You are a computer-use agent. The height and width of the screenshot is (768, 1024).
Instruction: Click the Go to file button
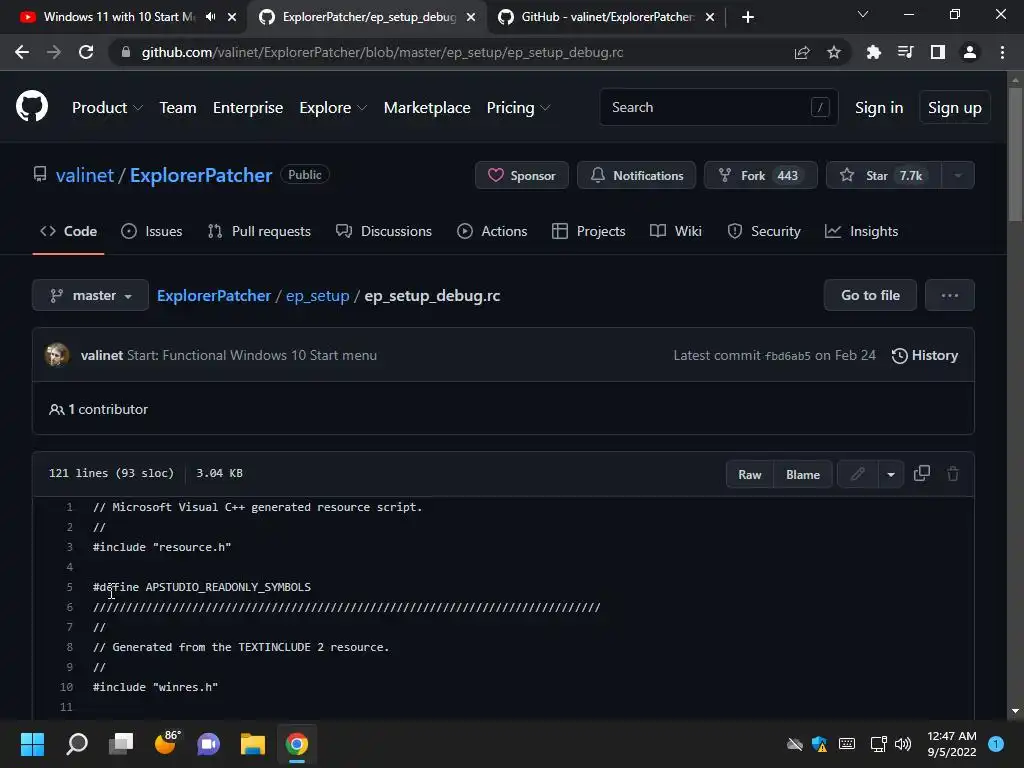(x=870, y=295)
